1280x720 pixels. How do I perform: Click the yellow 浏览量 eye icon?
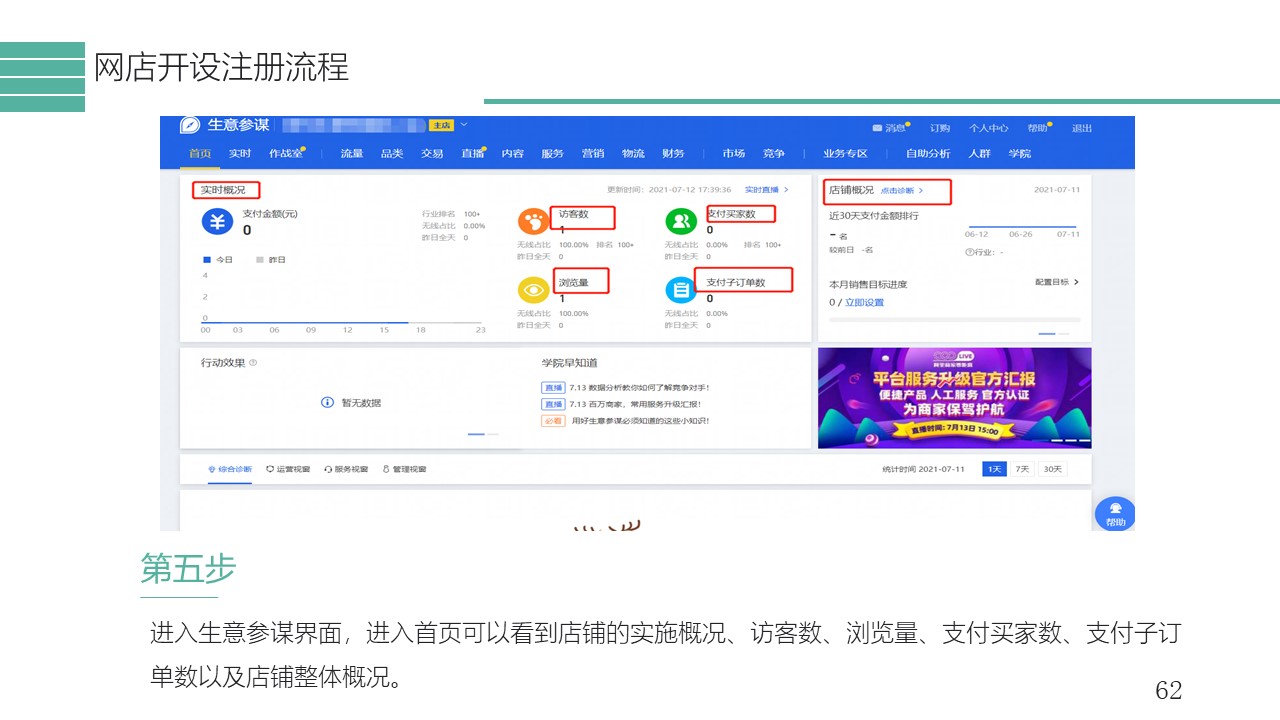pyautogui.click(x=533, y=290)
